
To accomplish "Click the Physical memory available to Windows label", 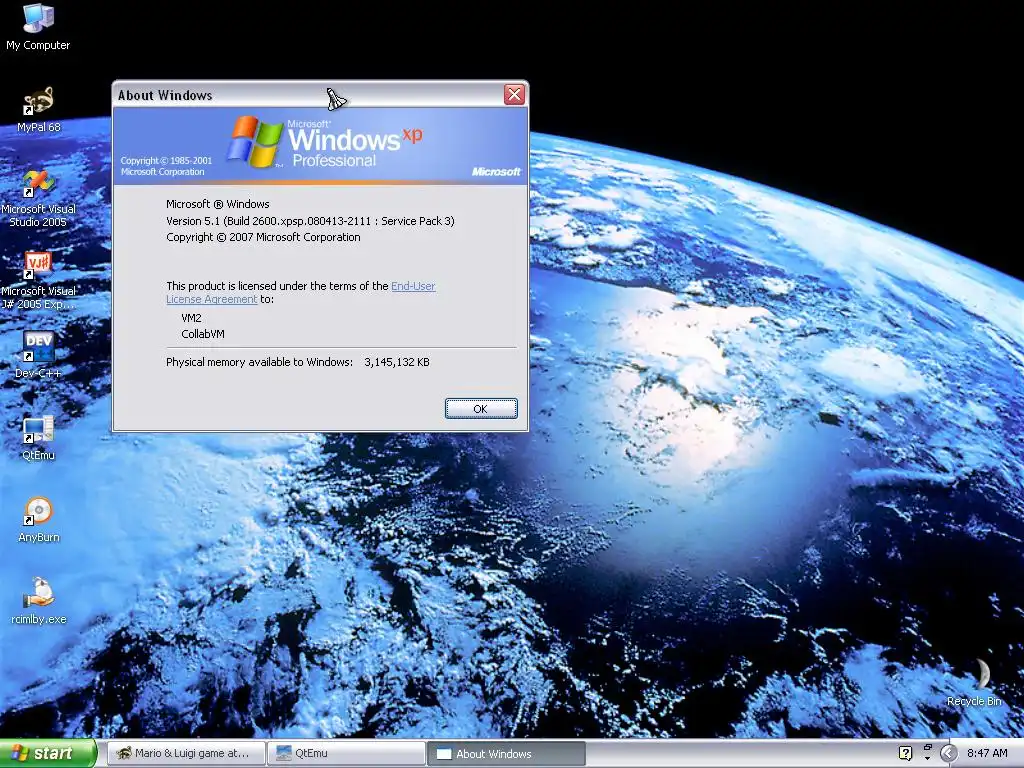I will 259,362.
